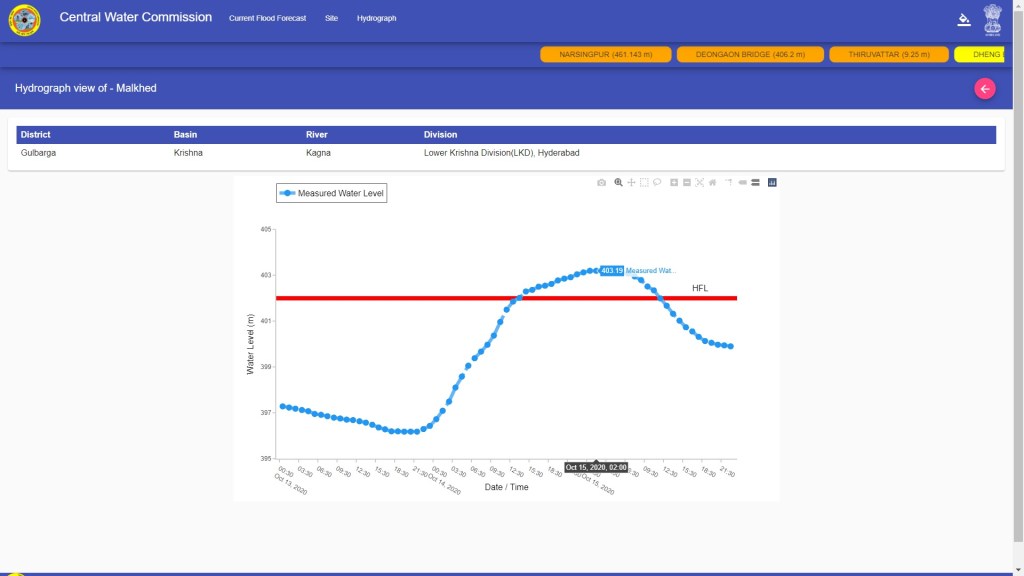Click the Zoom Out minus icon

click(x=687, y=182)
